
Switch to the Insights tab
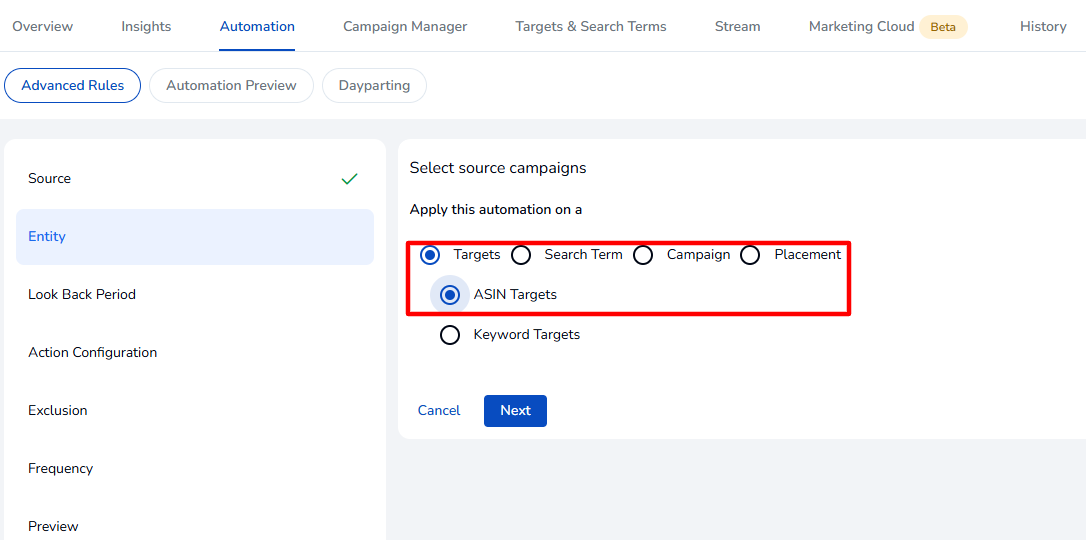(x=146, y=27)
